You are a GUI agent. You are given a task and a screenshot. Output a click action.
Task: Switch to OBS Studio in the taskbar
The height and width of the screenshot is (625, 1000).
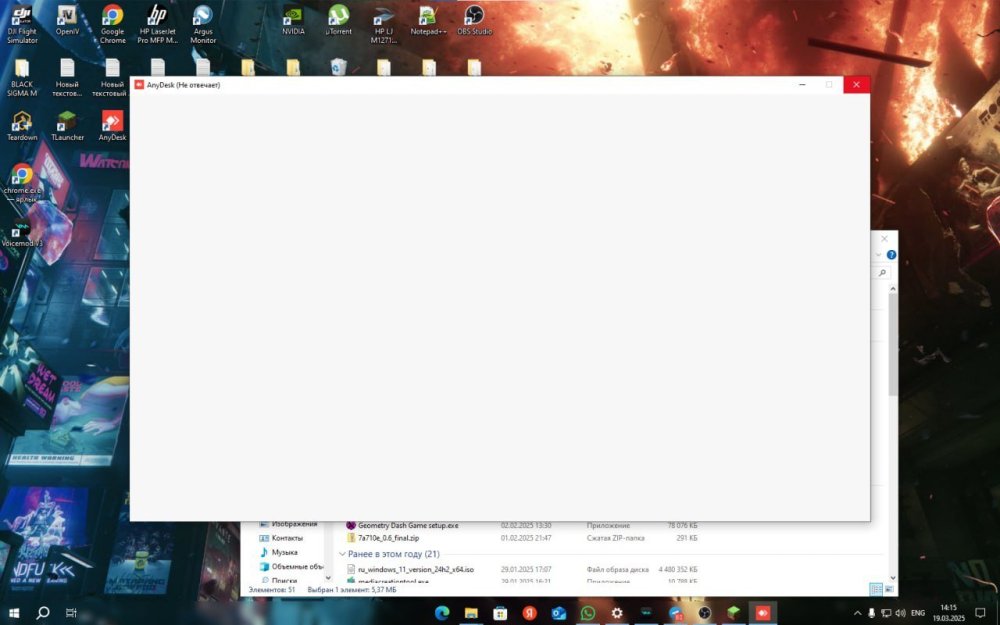(704, 613)
